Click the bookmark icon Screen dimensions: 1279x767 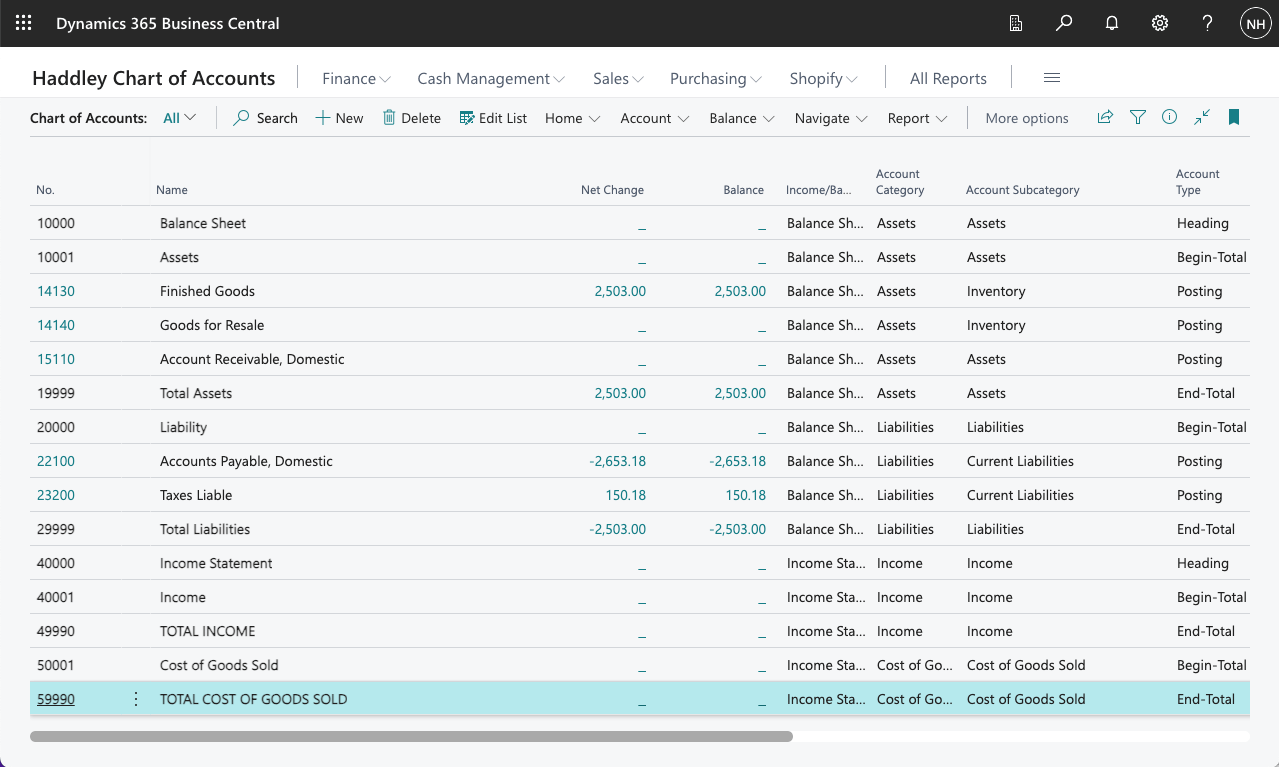point(1234,117)
